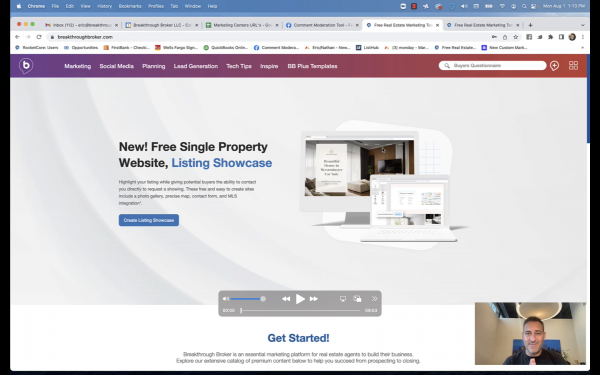Open the grid apps icon in the header
Image resolution: width=600 pixels, height=375 pixels.
573,65
